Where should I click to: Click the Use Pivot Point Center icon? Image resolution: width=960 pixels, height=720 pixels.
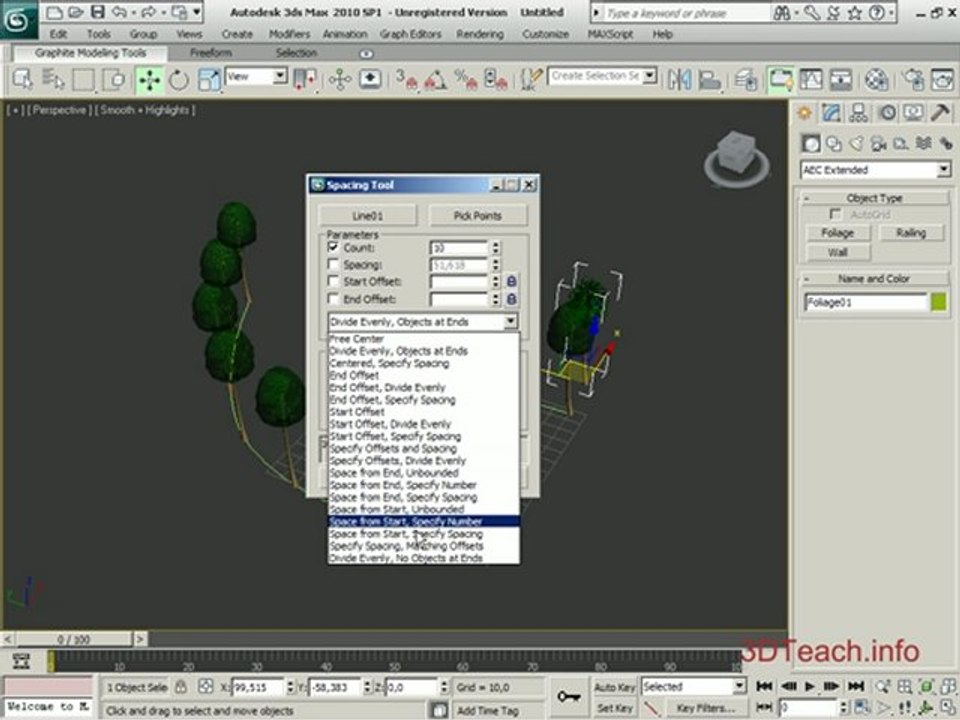pos(304,80)
